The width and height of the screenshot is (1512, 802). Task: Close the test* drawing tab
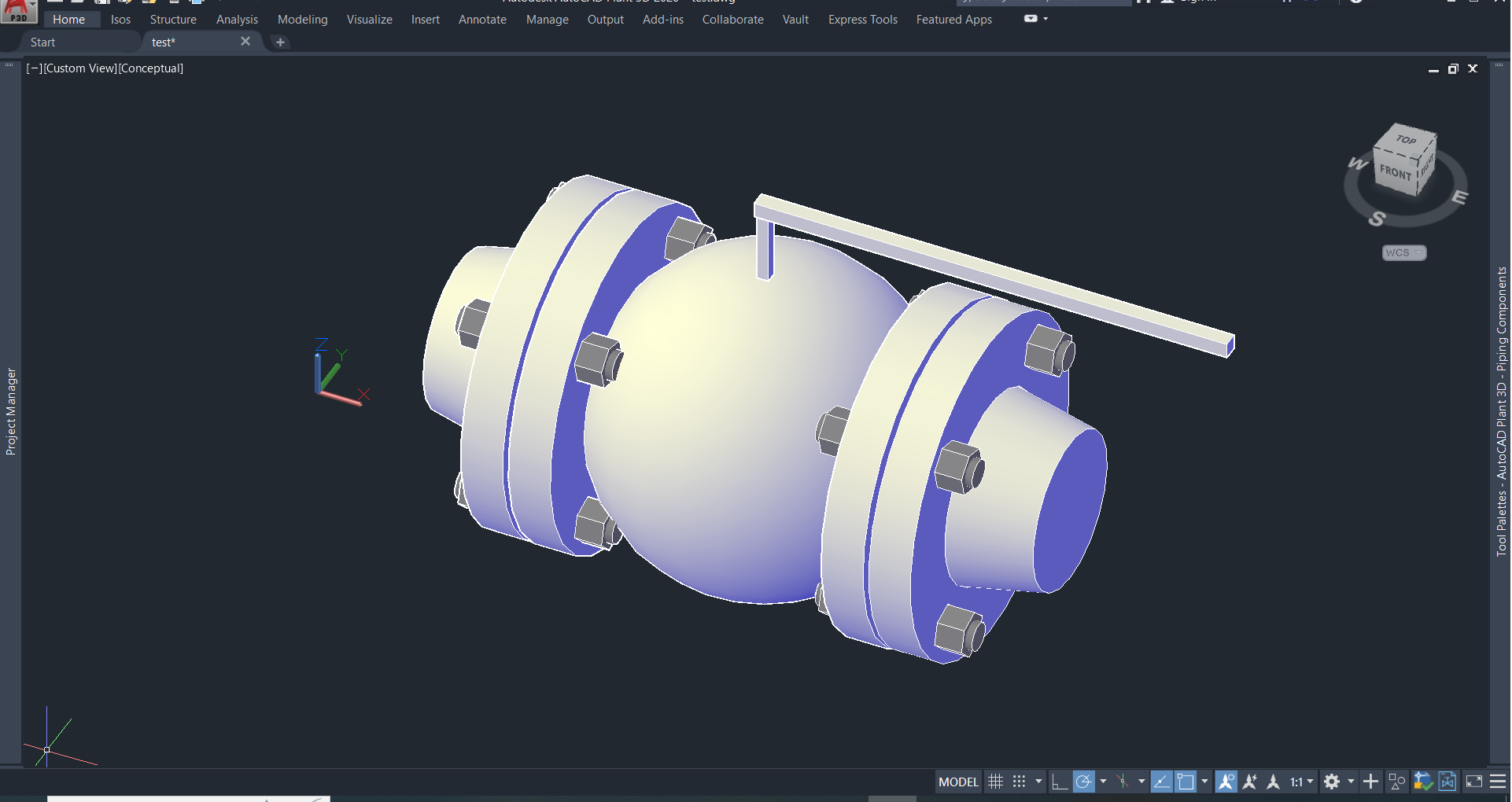pyautogui.click(x=245, y=42)
